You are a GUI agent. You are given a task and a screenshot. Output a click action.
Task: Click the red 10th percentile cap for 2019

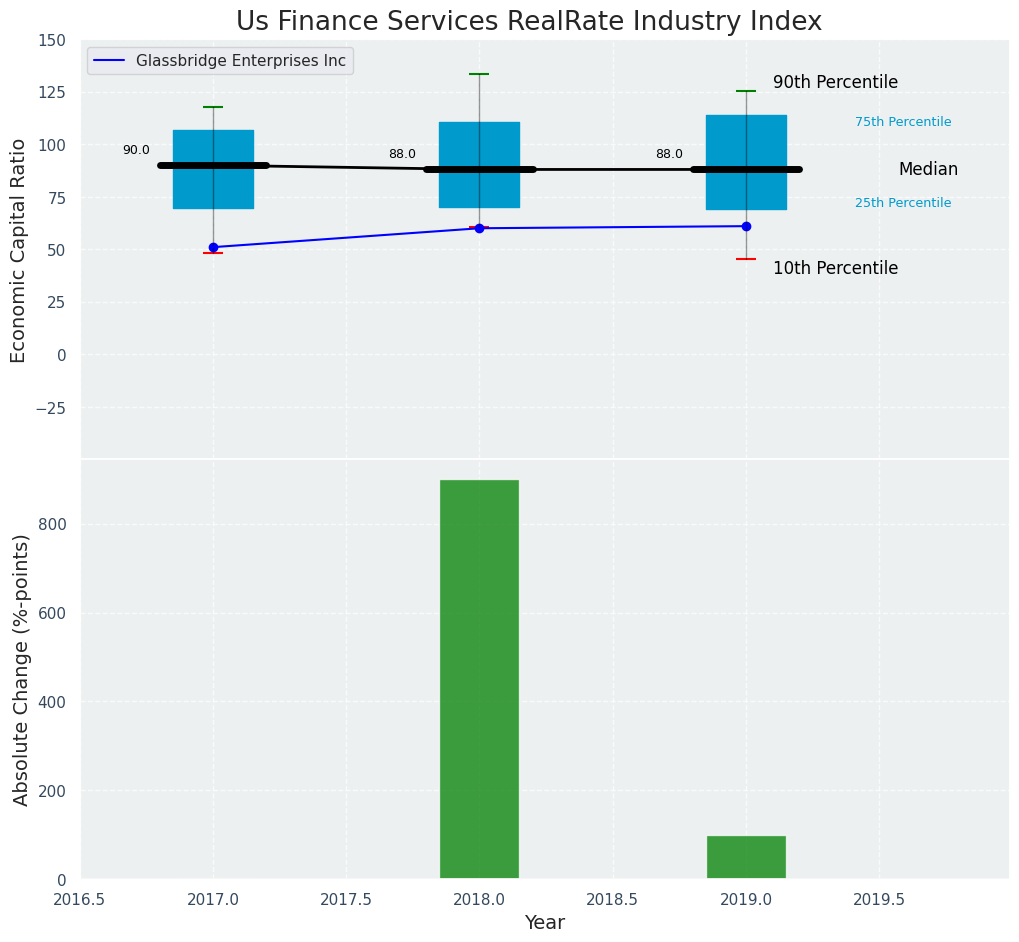746,259
